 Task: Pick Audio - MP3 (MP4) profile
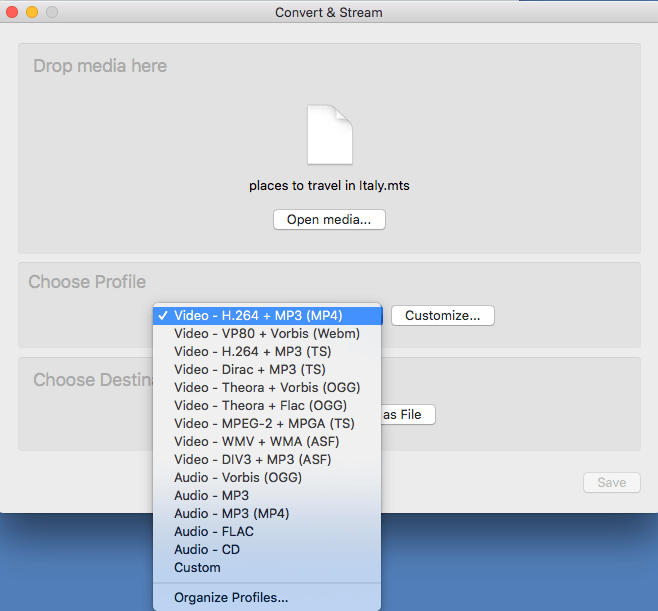point(267,514)
